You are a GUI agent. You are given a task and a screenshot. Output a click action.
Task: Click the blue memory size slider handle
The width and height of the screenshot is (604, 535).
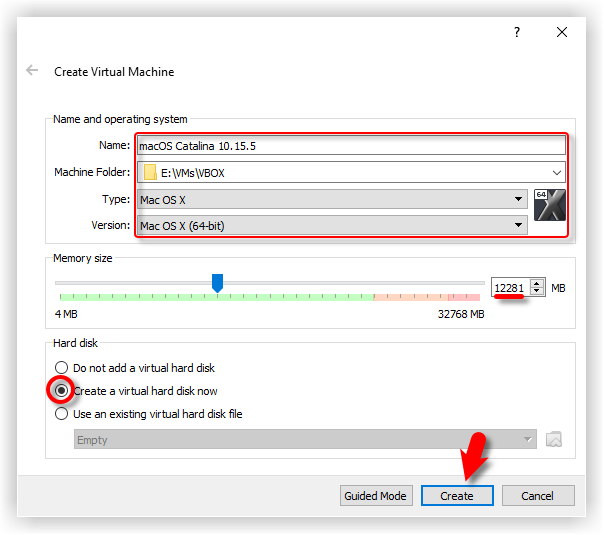[x=217, y=284]
